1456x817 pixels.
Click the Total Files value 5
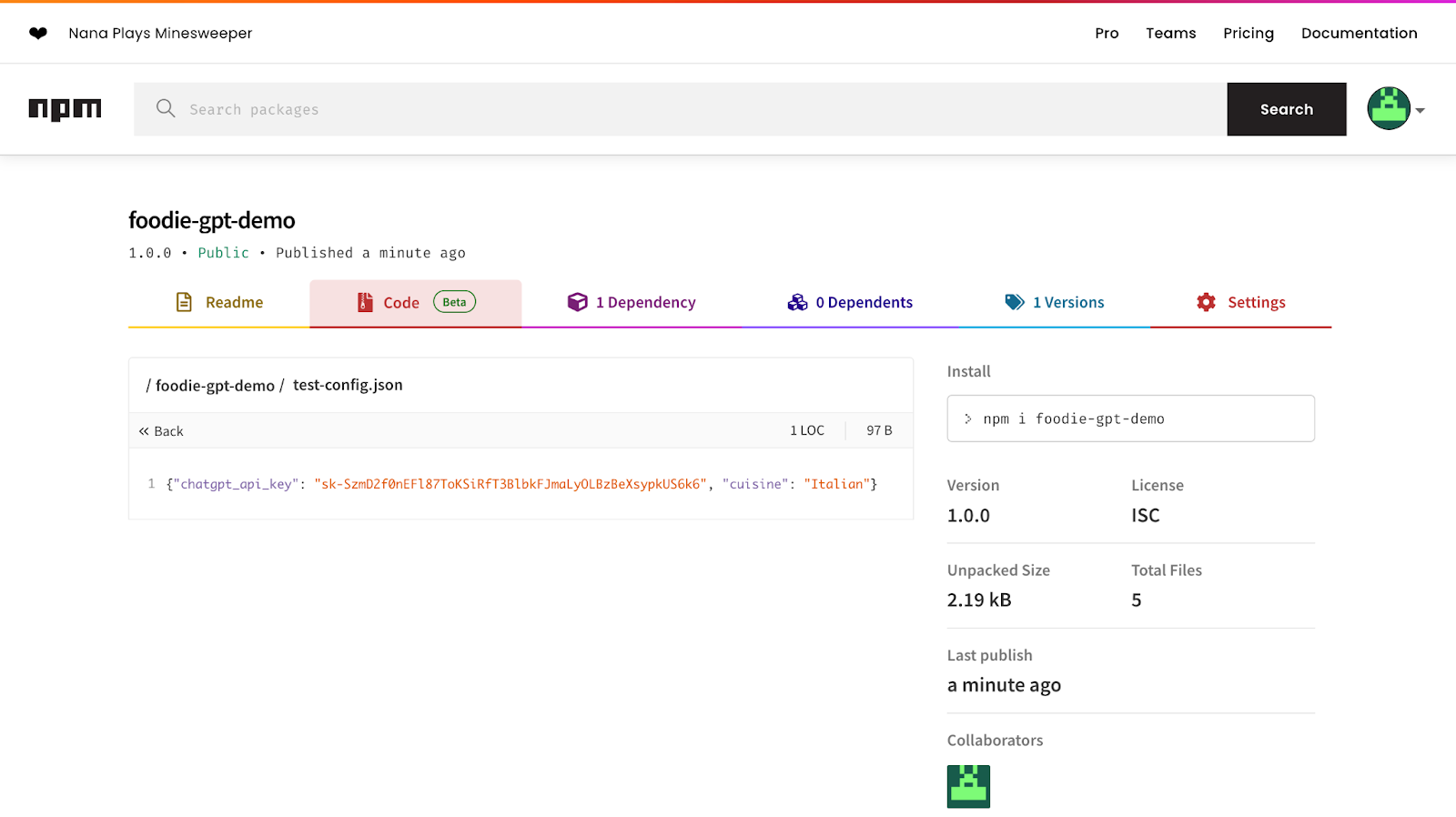click(1137, 600)
